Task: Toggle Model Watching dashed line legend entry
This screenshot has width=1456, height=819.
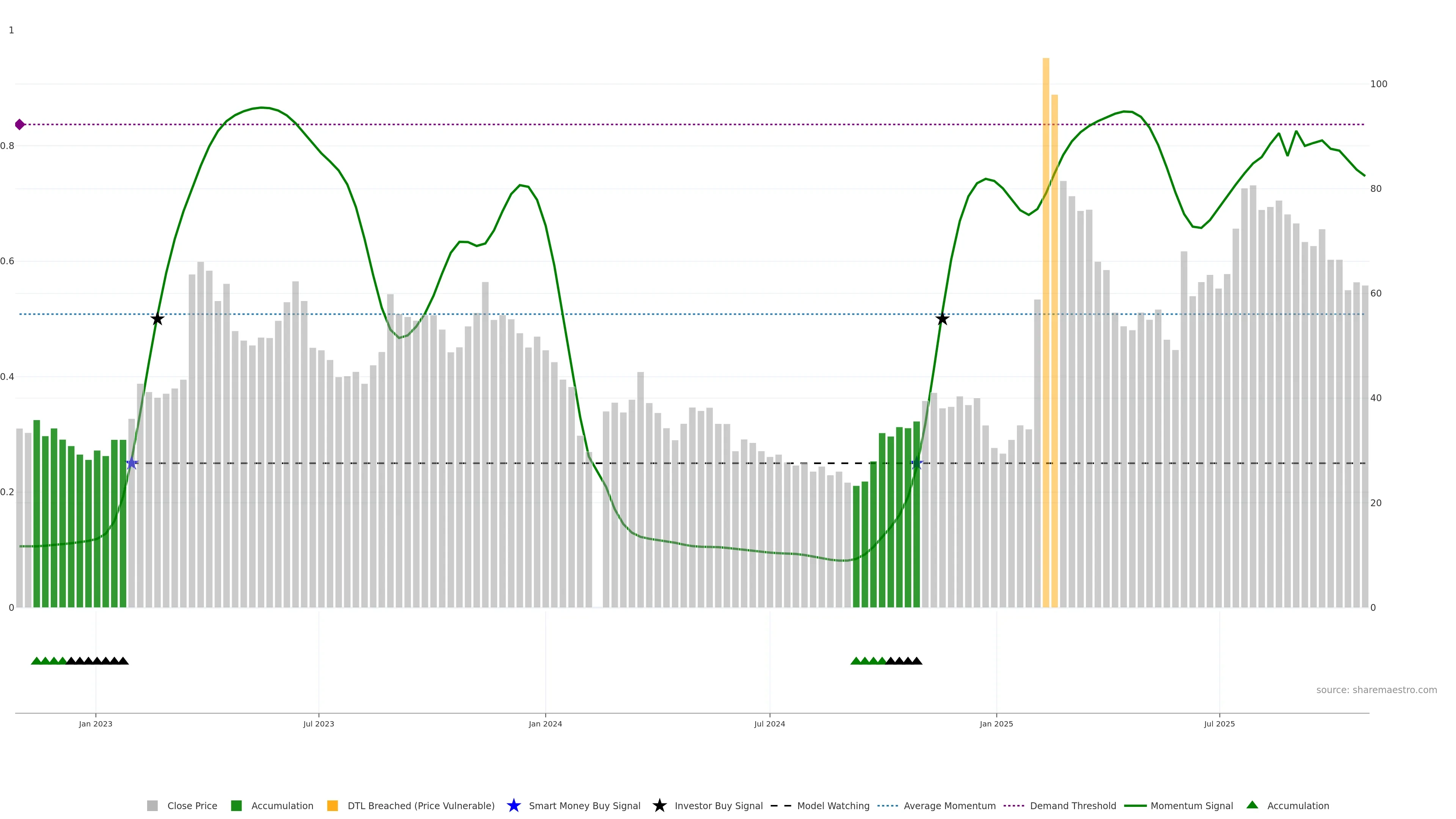Action: (833, 805)
